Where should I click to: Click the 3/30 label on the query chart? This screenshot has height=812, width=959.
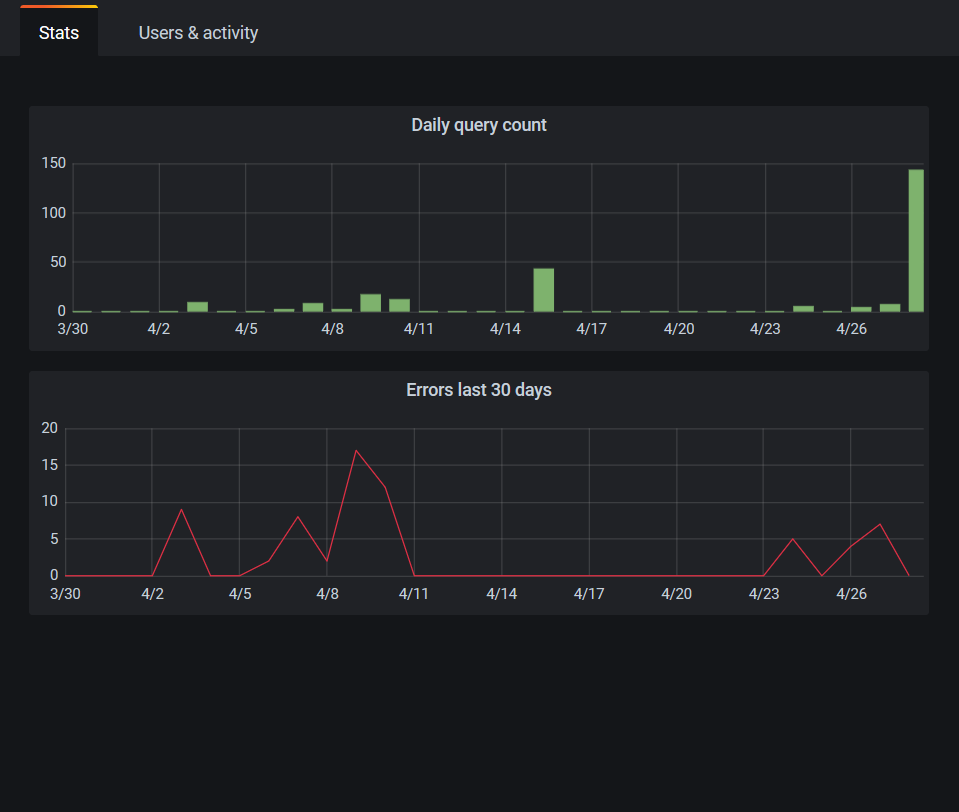72,328
